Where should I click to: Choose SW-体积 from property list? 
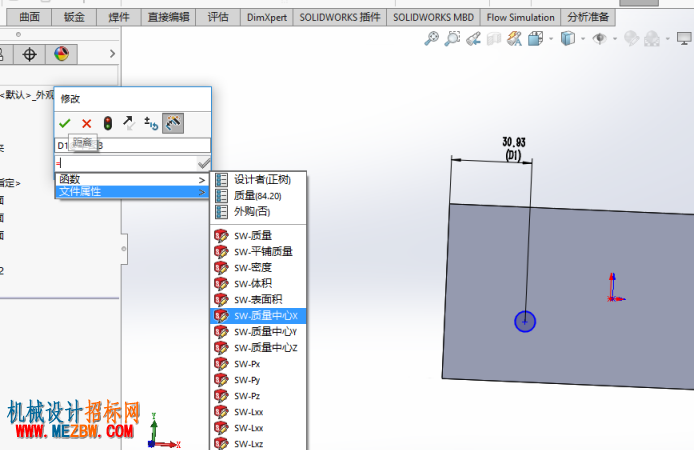(x=258, y=283)
